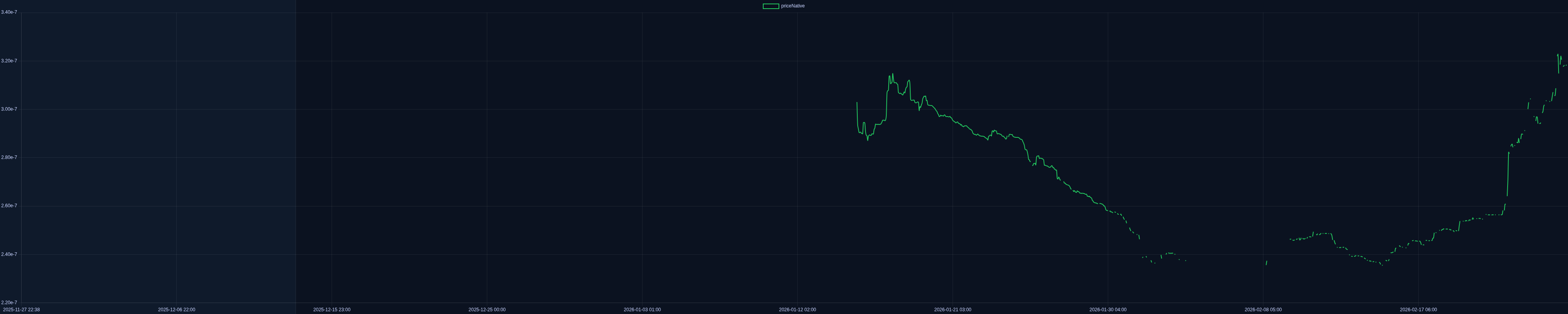Viewport: 1568px width, 314px height.
Task: Select the 2025-12-06 22:00 date label
Action: [x=176, y=310]
